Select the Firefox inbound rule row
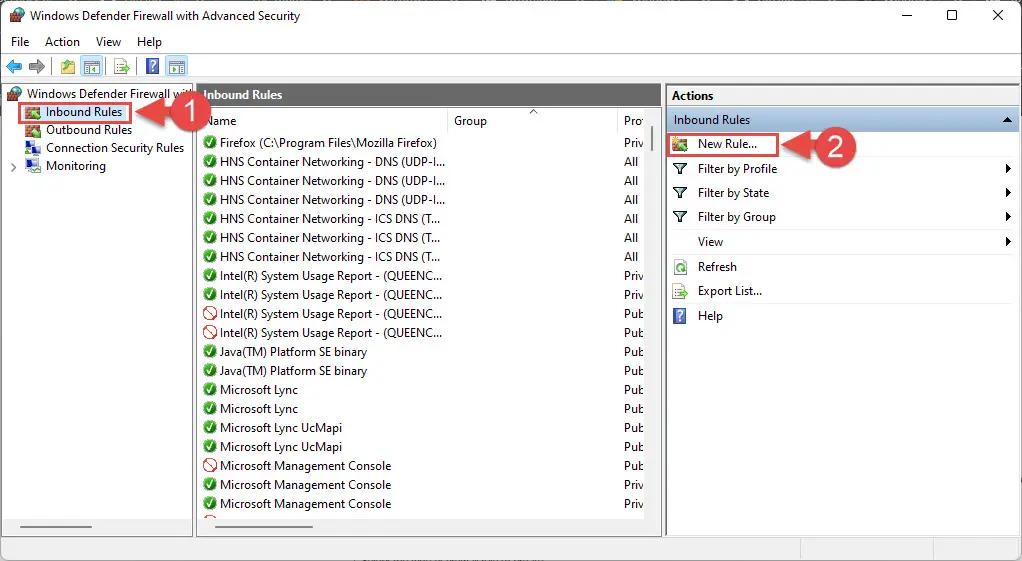Image resolution: width=1022 pixels, height=561 pixels. 328,143
